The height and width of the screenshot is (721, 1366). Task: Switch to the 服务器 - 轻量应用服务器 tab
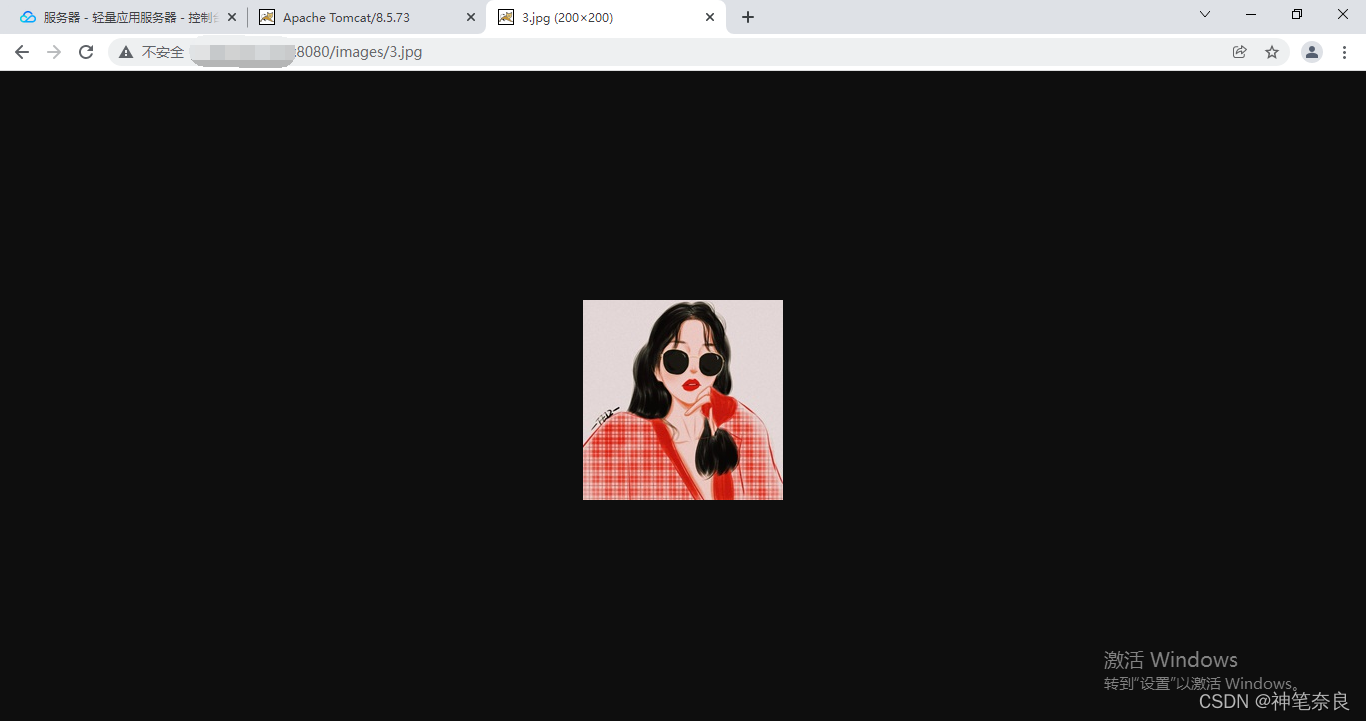click(x=129, y=17)
